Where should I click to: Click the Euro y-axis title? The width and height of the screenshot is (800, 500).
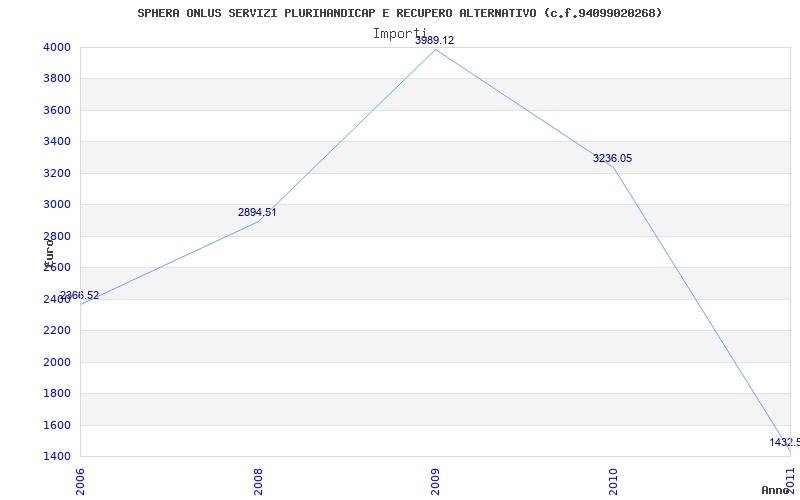(49, 252)
